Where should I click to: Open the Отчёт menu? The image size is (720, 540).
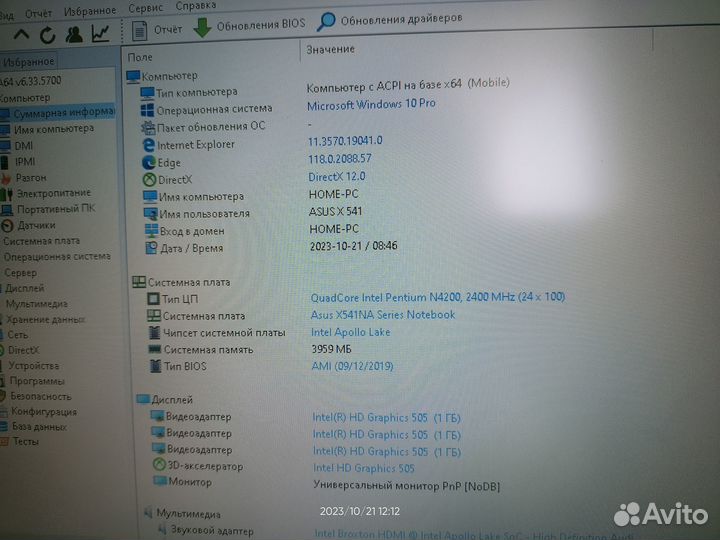pos(39,13)
